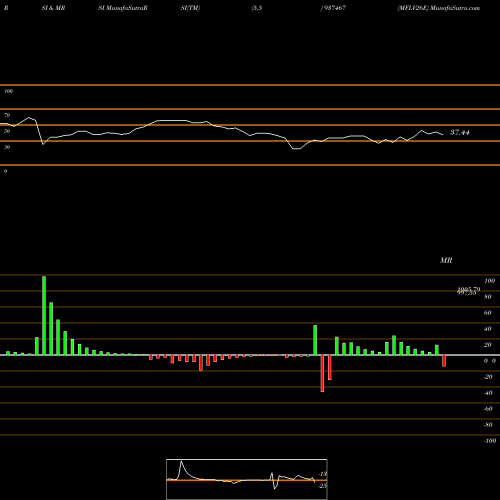
Task: Click the 'SI & MR' header label
Action: 53,8
